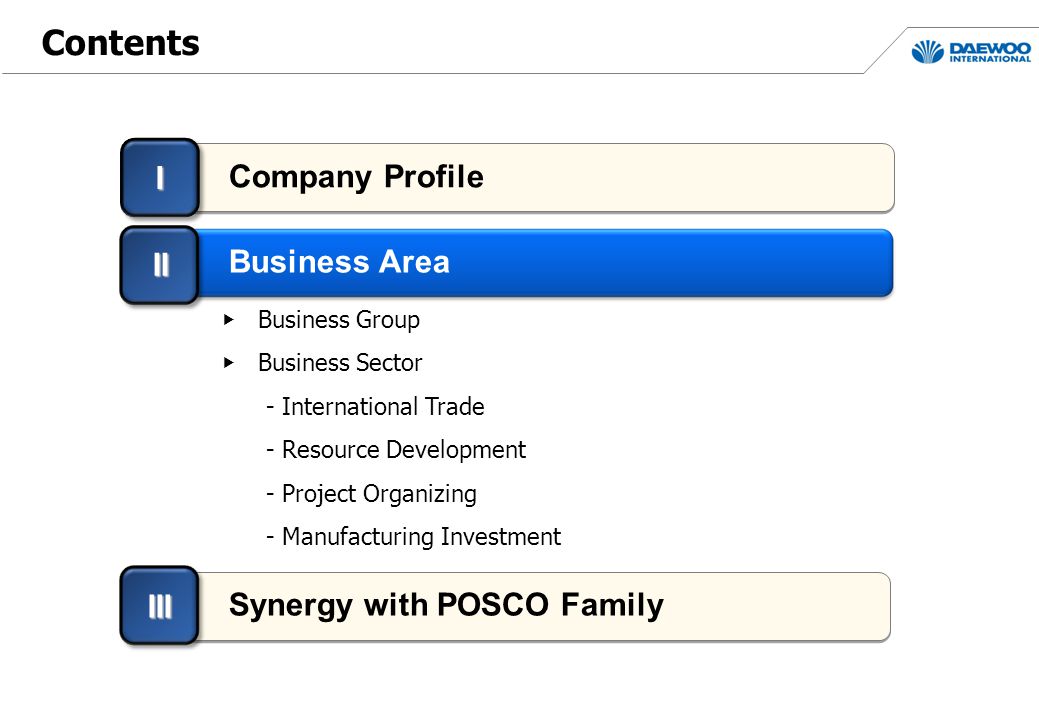This screenshot has width=1039, height=720.
Task: Click the Business Area heading text
Action: (339, 262)
